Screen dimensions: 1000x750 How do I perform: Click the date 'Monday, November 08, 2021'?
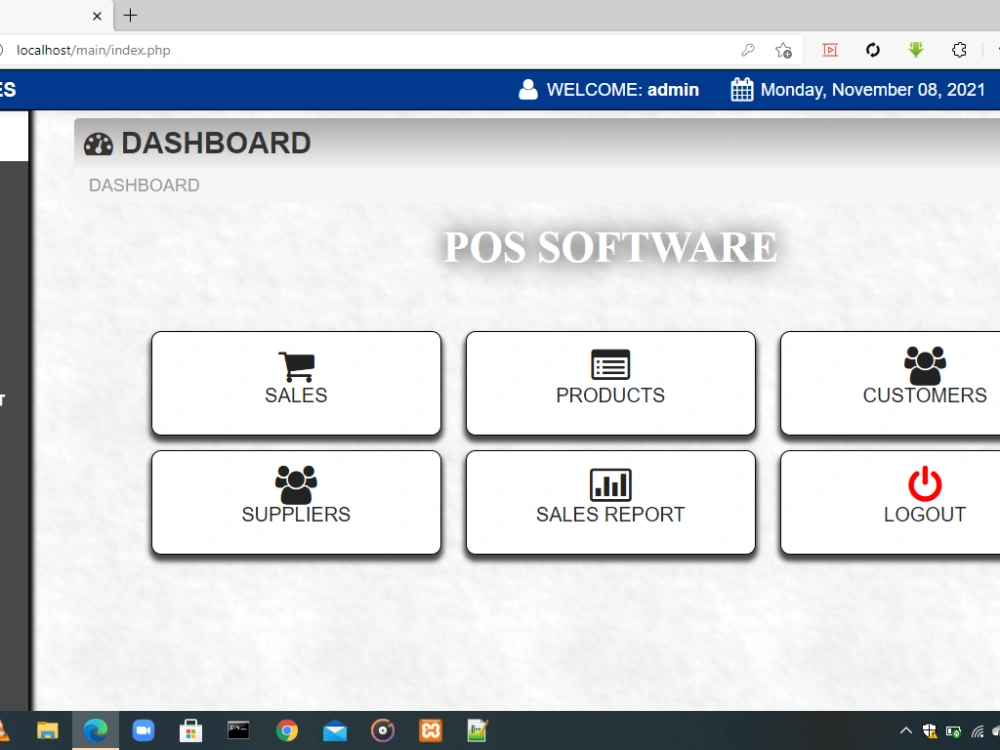[873, 90]
